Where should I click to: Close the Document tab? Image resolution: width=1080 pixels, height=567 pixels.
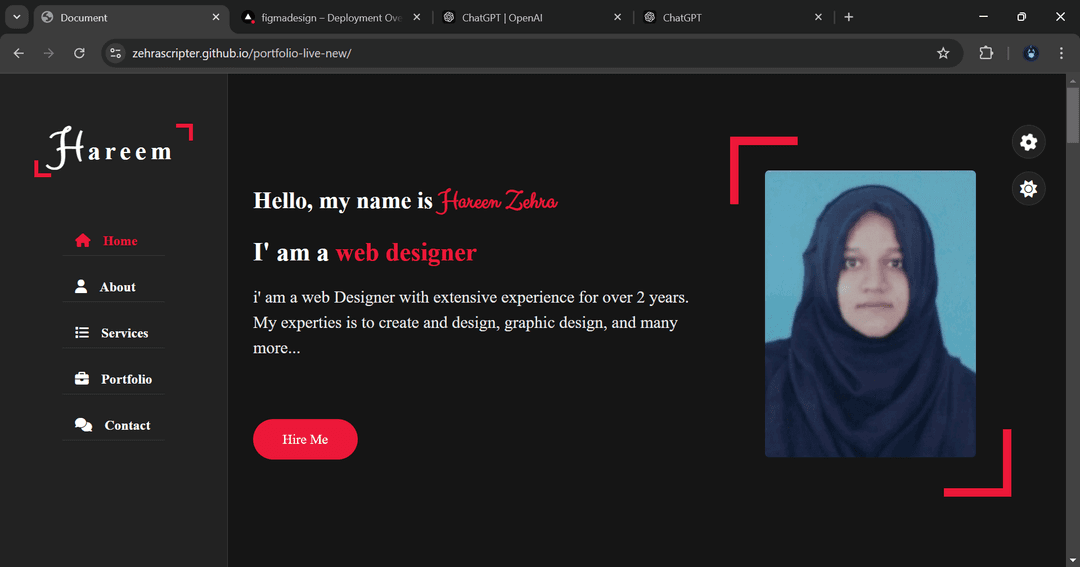(216, 17)
